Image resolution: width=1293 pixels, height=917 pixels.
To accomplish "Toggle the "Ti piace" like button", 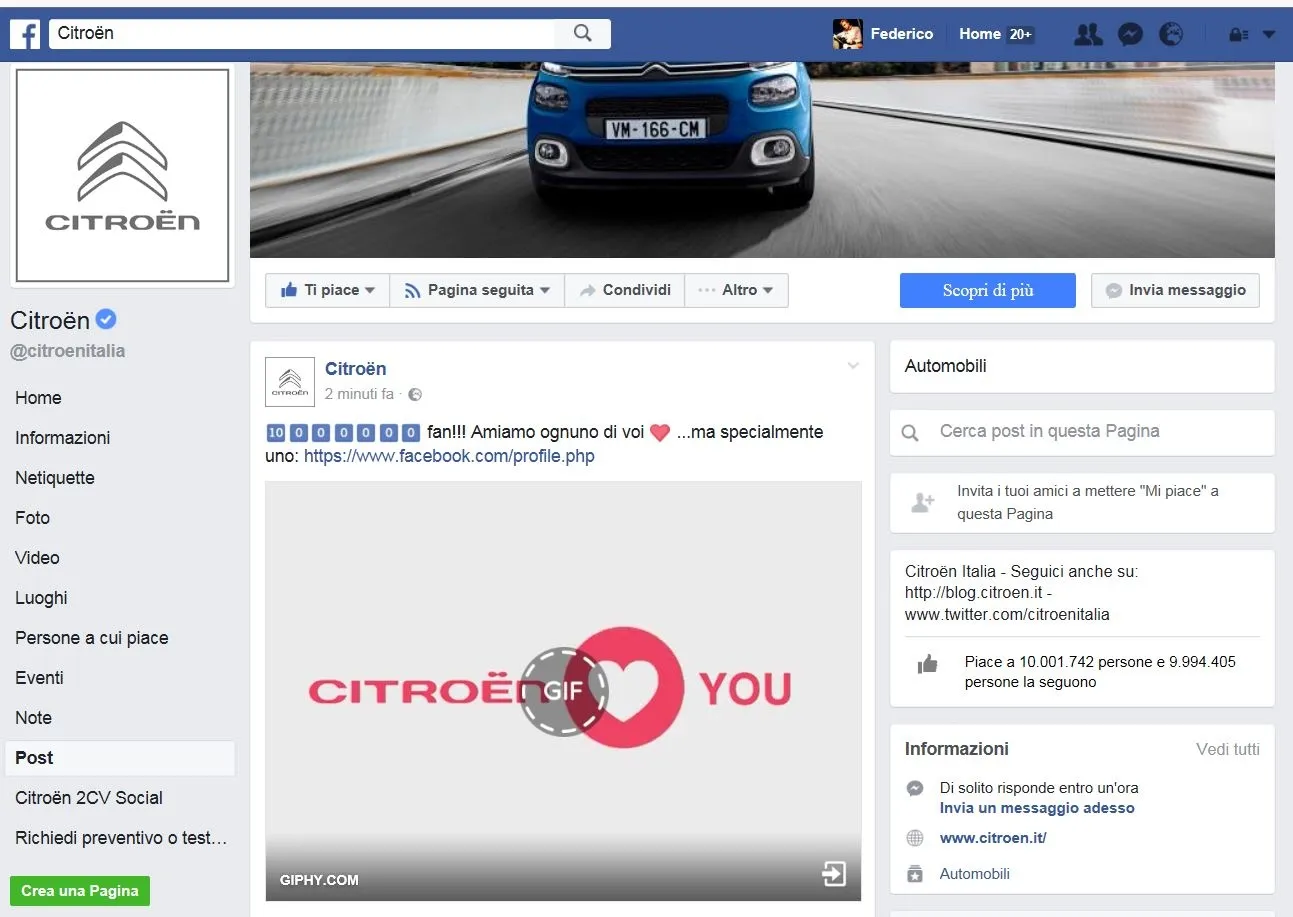I will tap(327, 290).
